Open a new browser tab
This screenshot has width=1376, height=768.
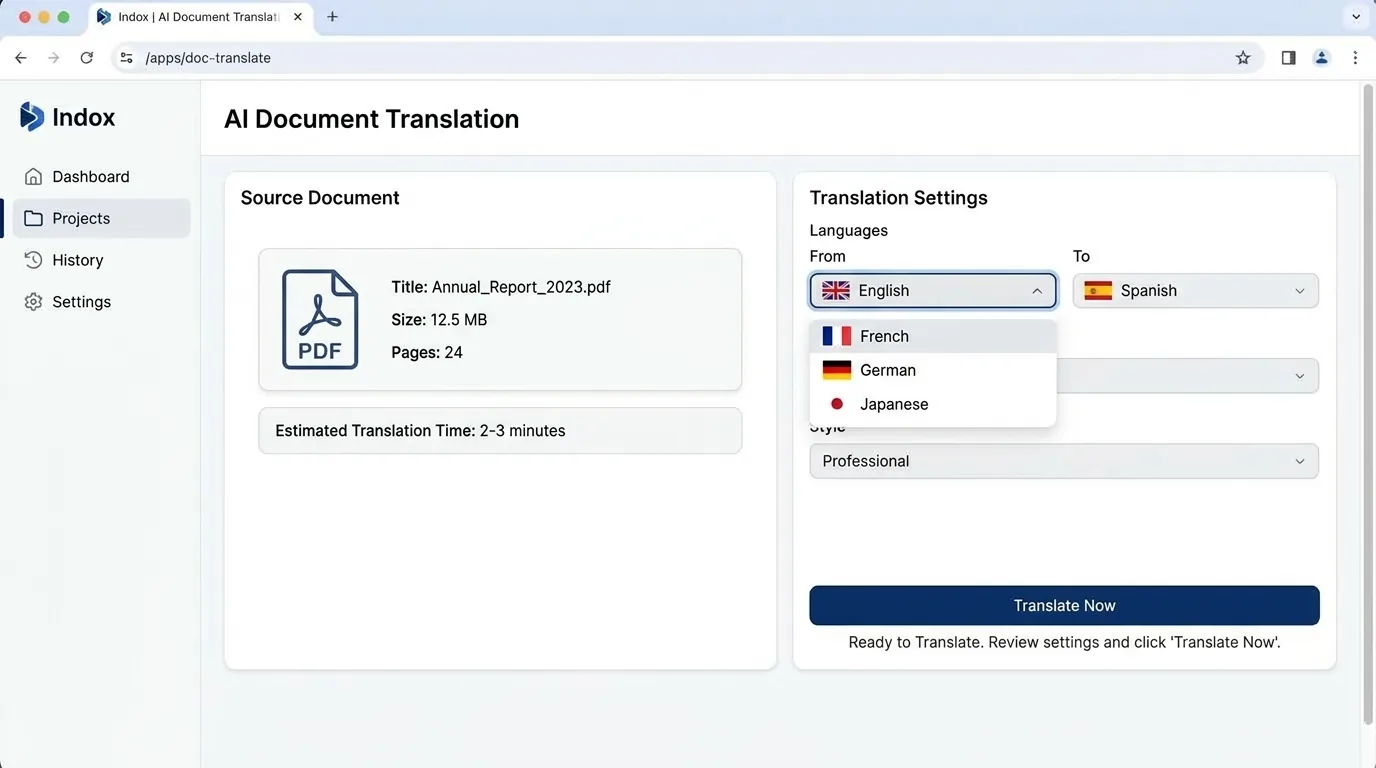click(x=333, y=17)
